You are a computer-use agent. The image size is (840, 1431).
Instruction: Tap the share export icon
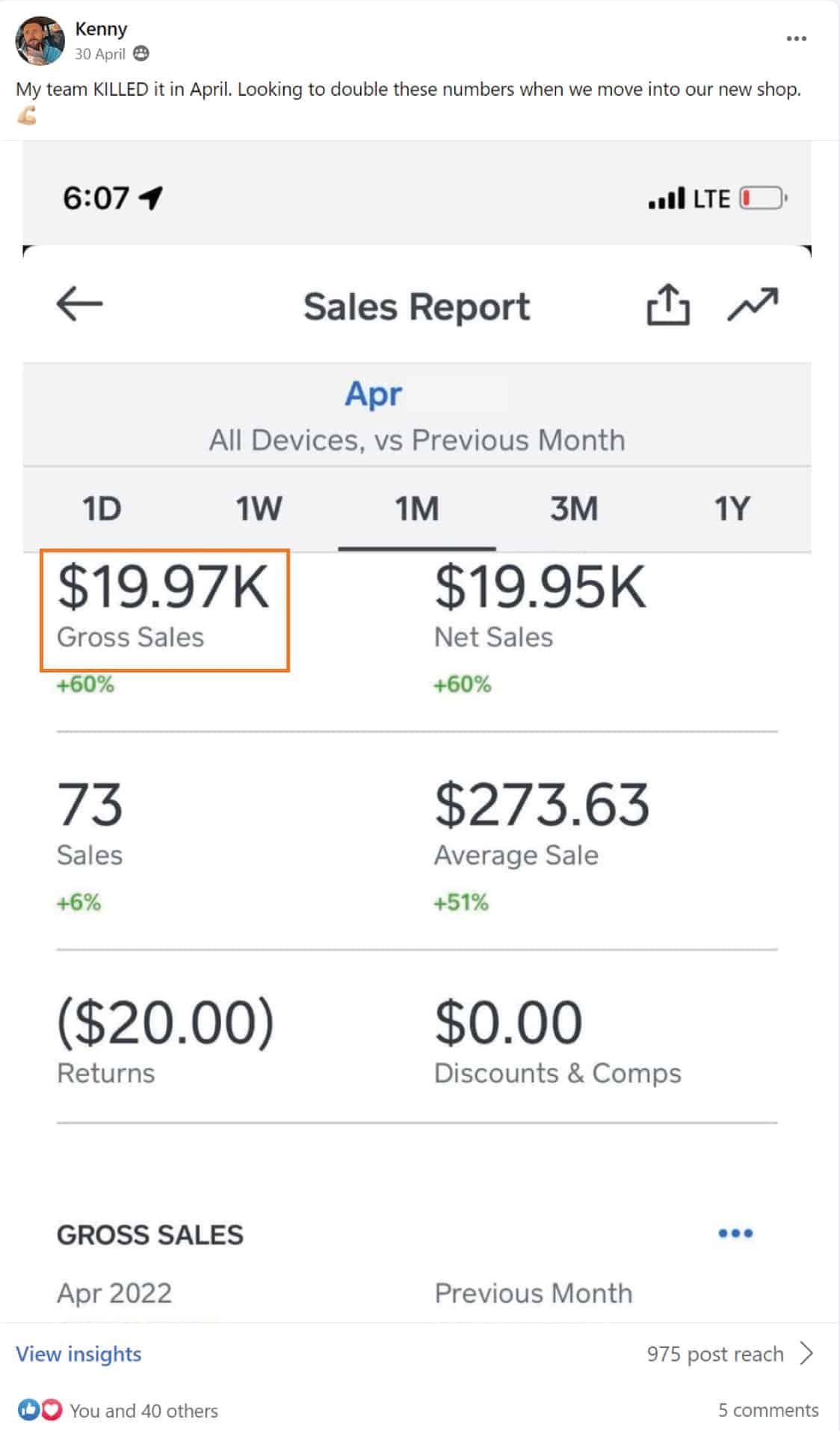[x=667, y=305]
